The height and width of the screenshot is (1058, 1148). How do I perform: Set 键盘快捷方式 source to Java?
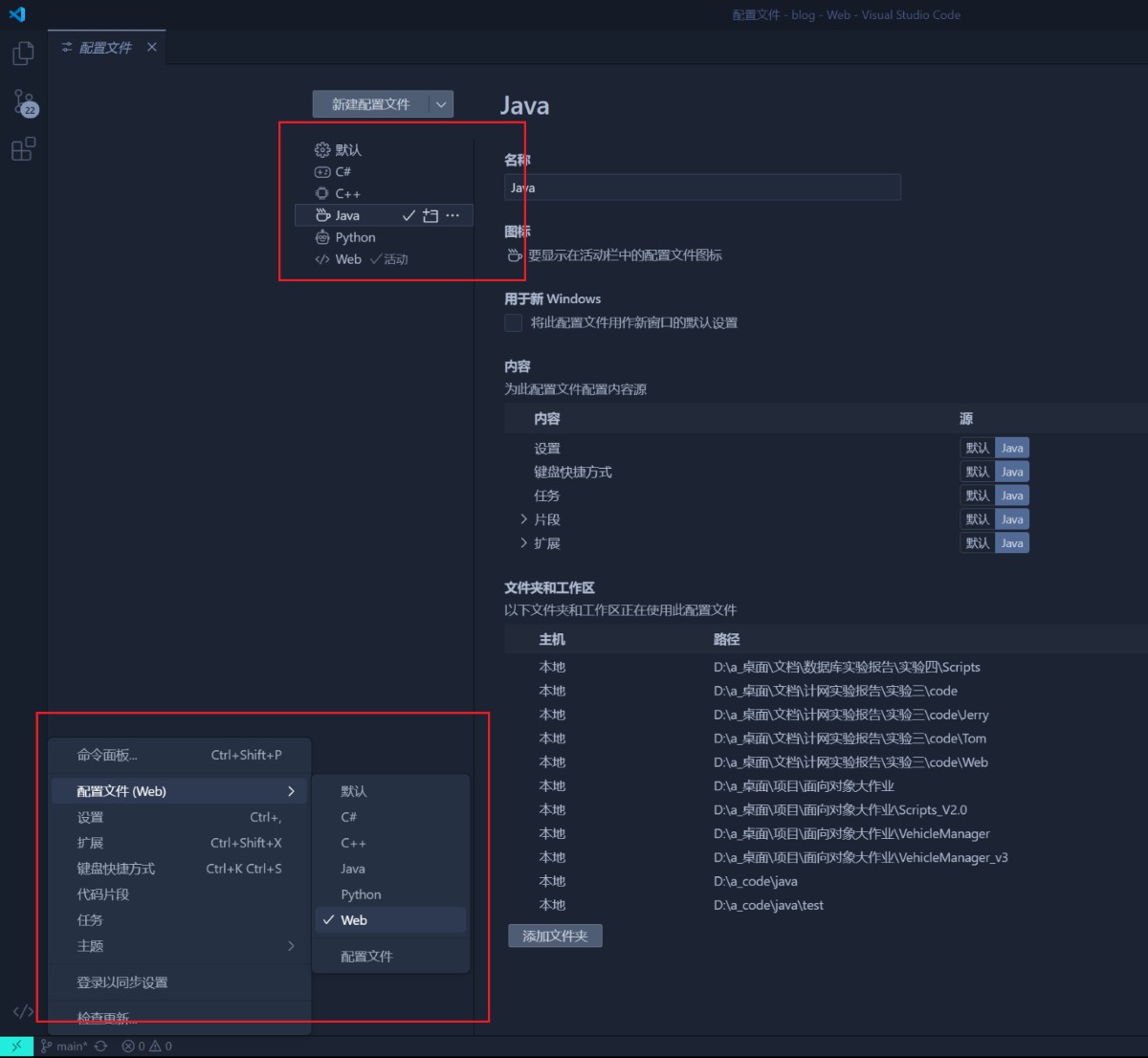point(1012,473)
